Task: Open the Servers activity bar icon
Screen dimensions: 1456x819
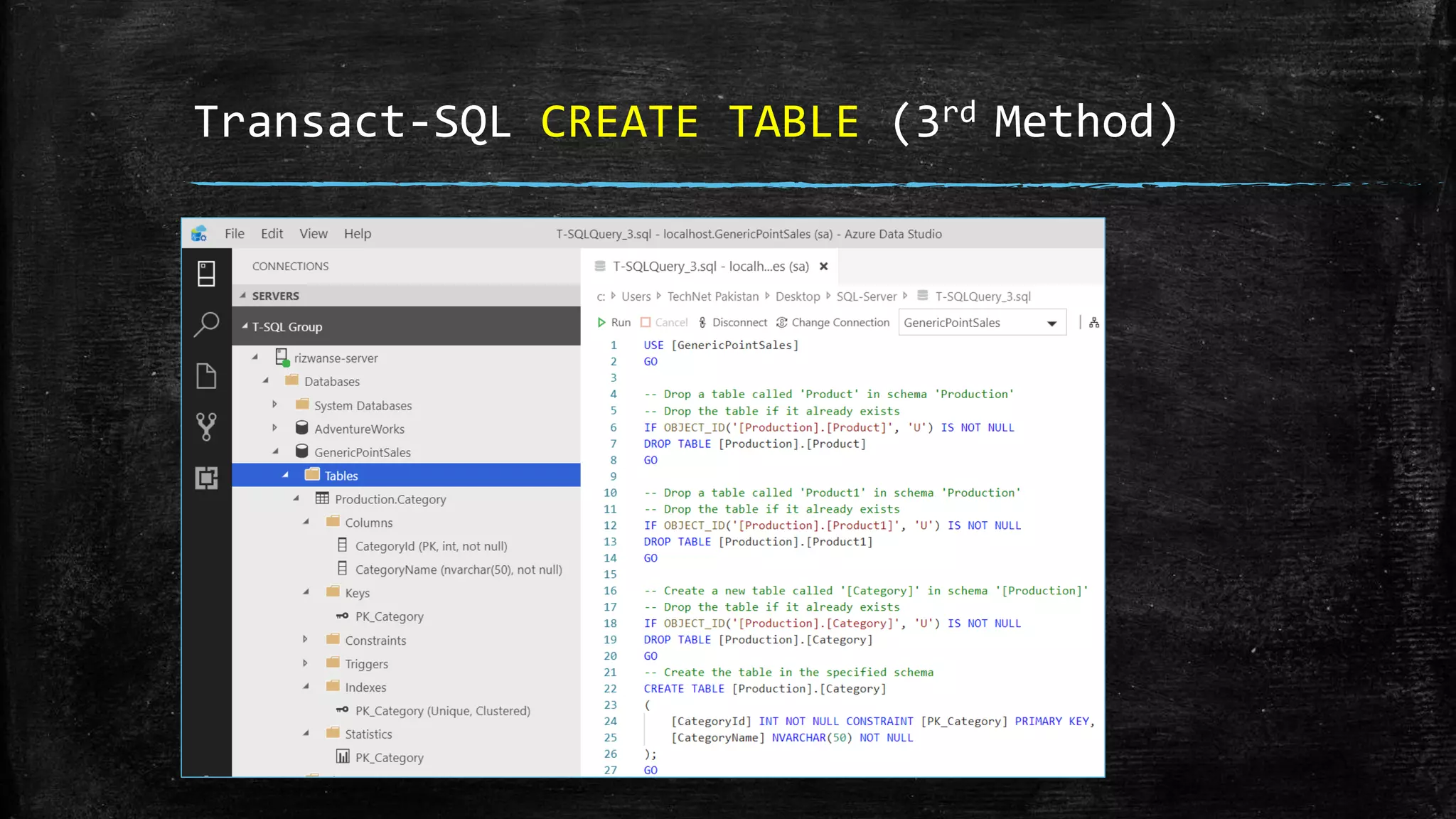Action: point(206,274)
